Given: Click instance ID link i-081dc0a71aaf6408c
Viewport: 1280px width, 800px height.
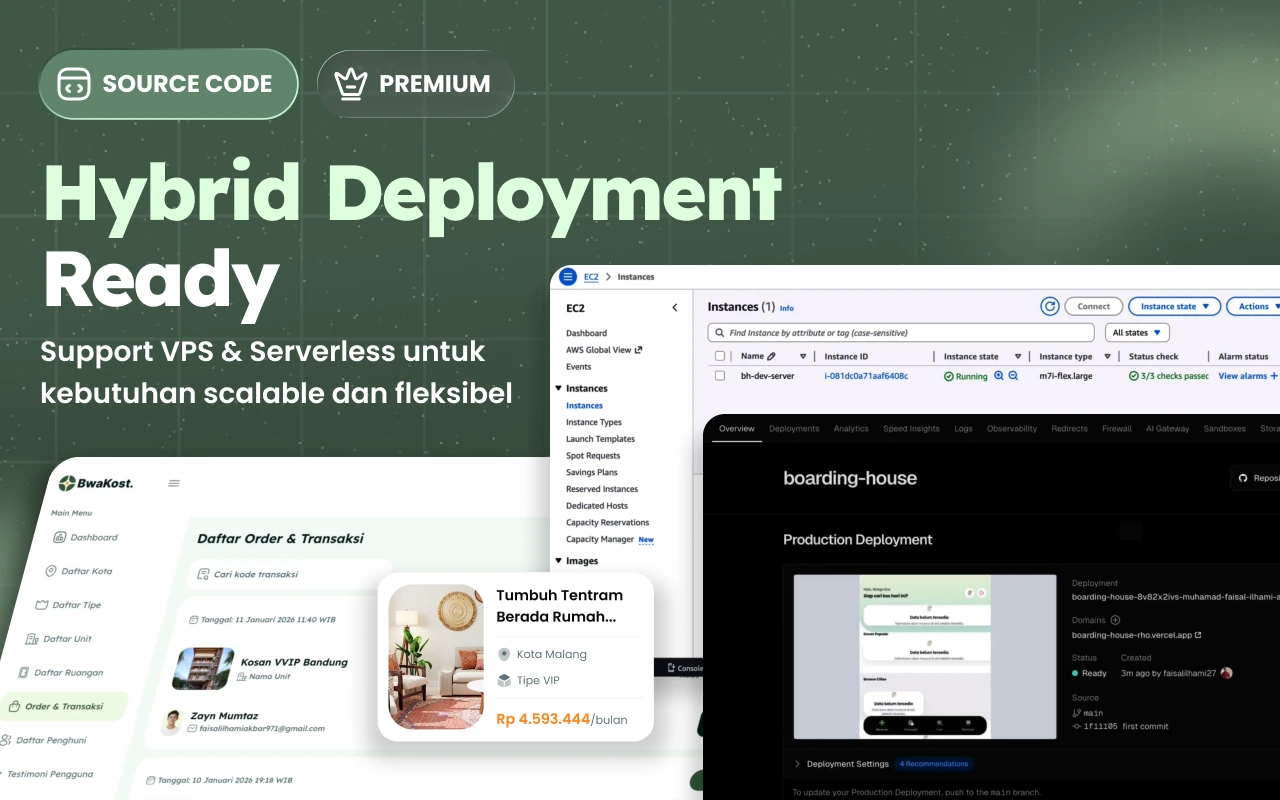Looking at the screenshot, I should pyautogui.click(x=866, y=376).
